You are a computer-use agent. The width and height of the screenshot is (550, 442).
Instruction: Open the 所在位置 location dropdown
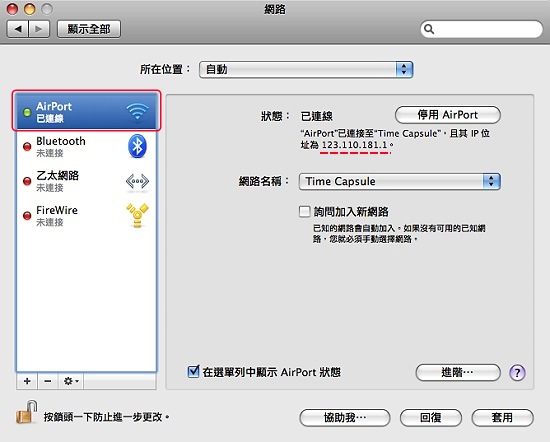306,69
